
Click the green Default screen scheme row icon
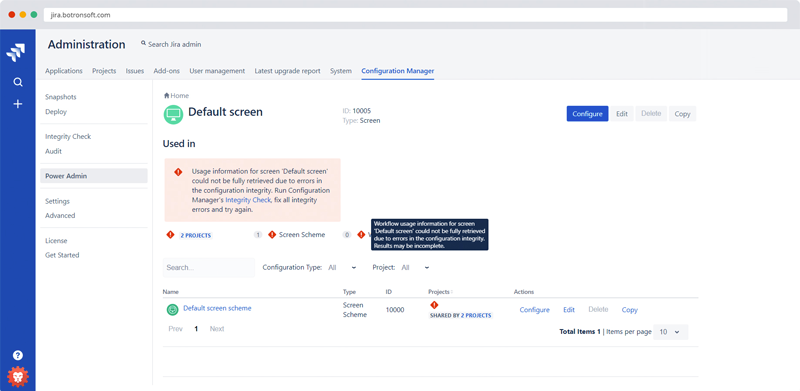[173, 309]
